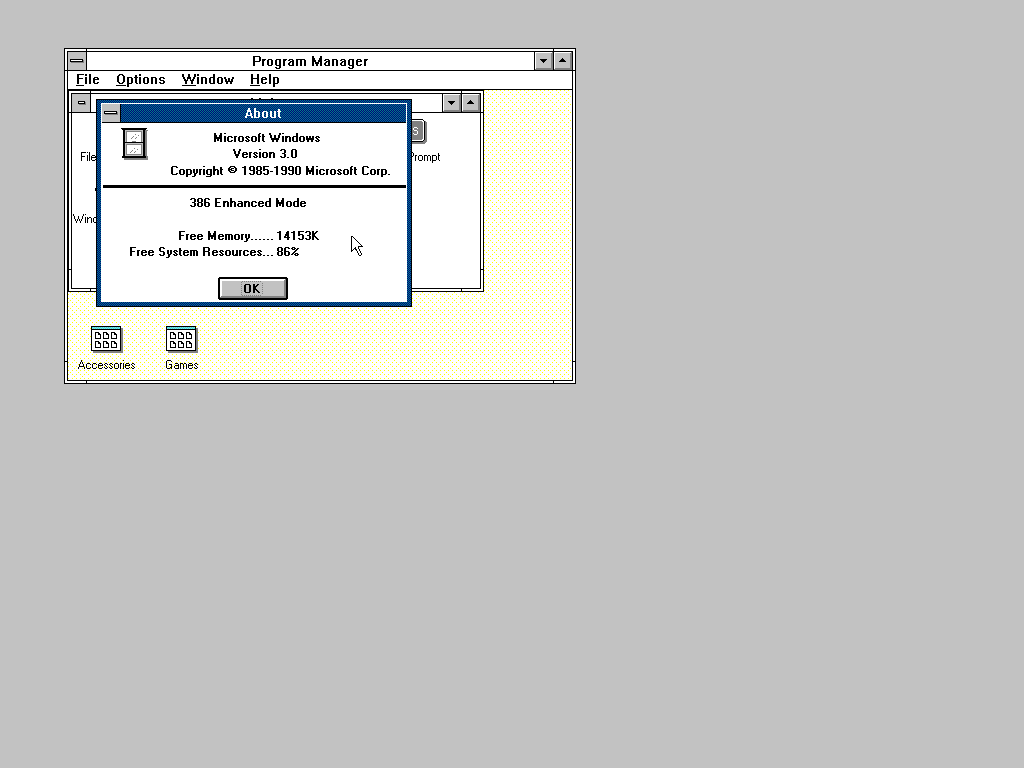Click the Free System Resources 86% value
This screenshot has height=768, width=1024.
pyautogui.click(x=287, y=252)
